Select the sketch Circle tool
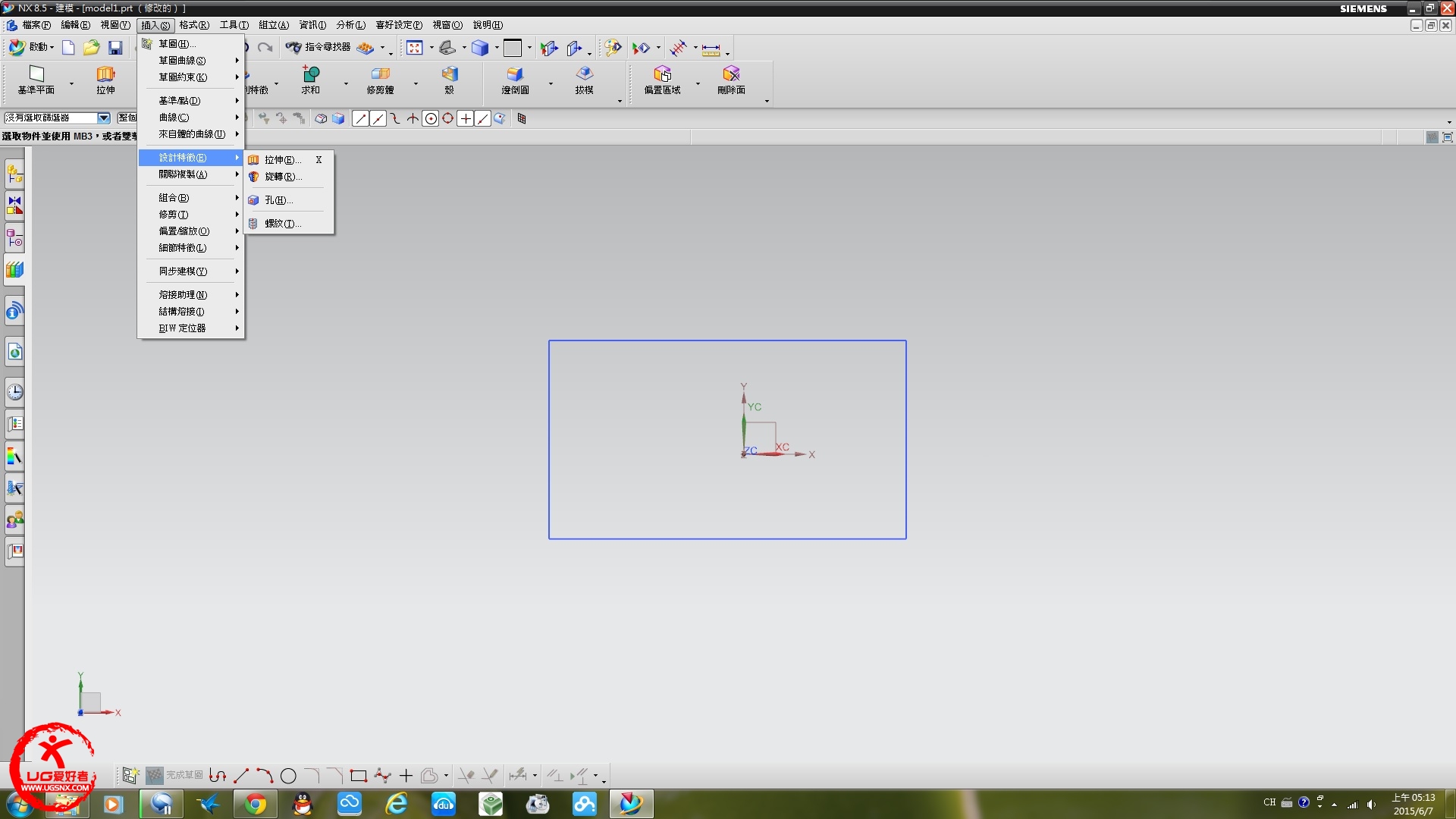The height and width of the screenshot is (819, 1456). [x=288, y=775]
